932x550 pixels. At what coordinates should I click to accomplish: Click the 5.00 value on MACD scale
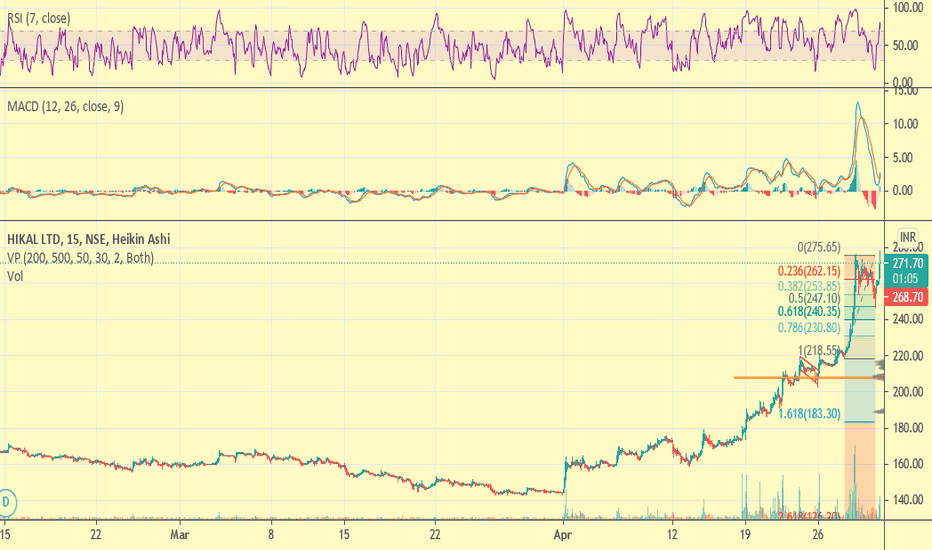point(902,158)
